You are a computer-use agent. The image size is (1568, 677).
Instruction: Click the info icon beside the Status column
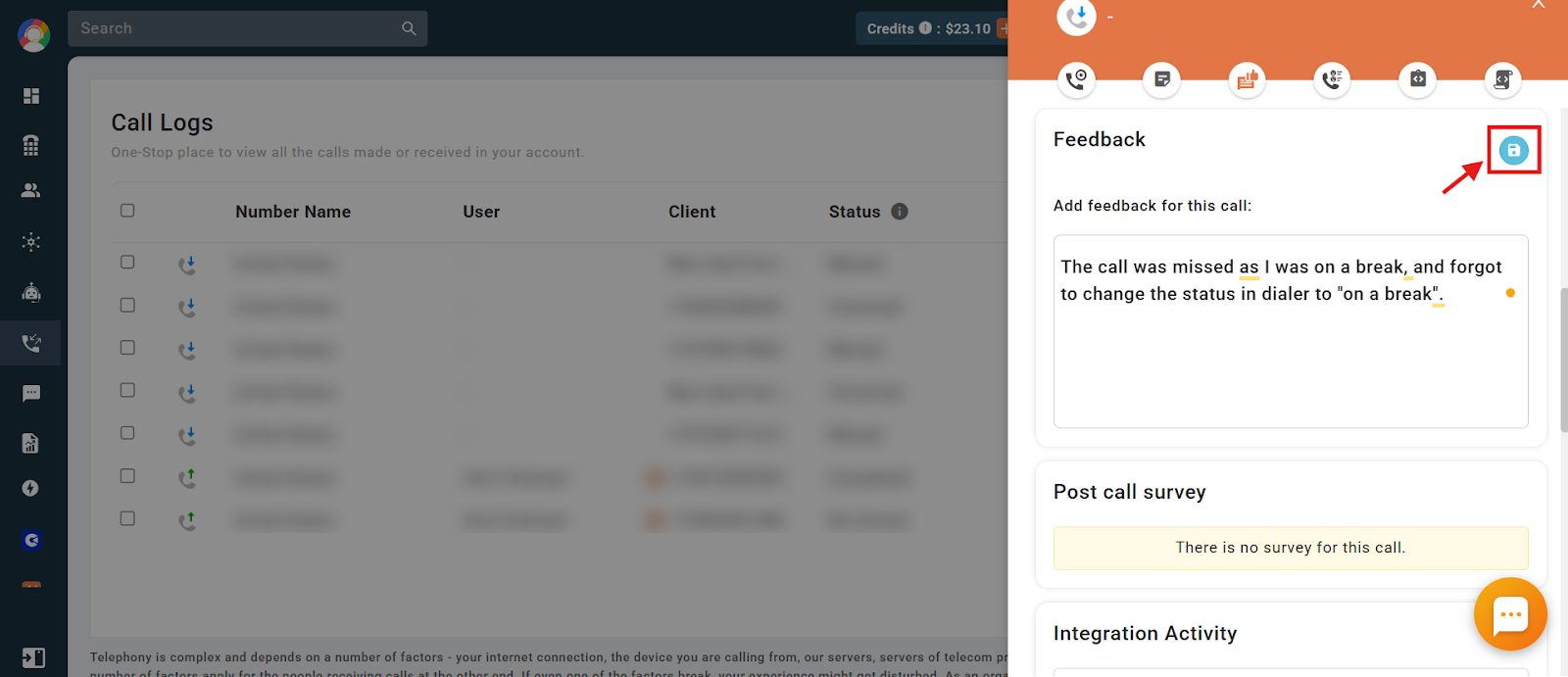pyautogui.click(x=900, y=211)
